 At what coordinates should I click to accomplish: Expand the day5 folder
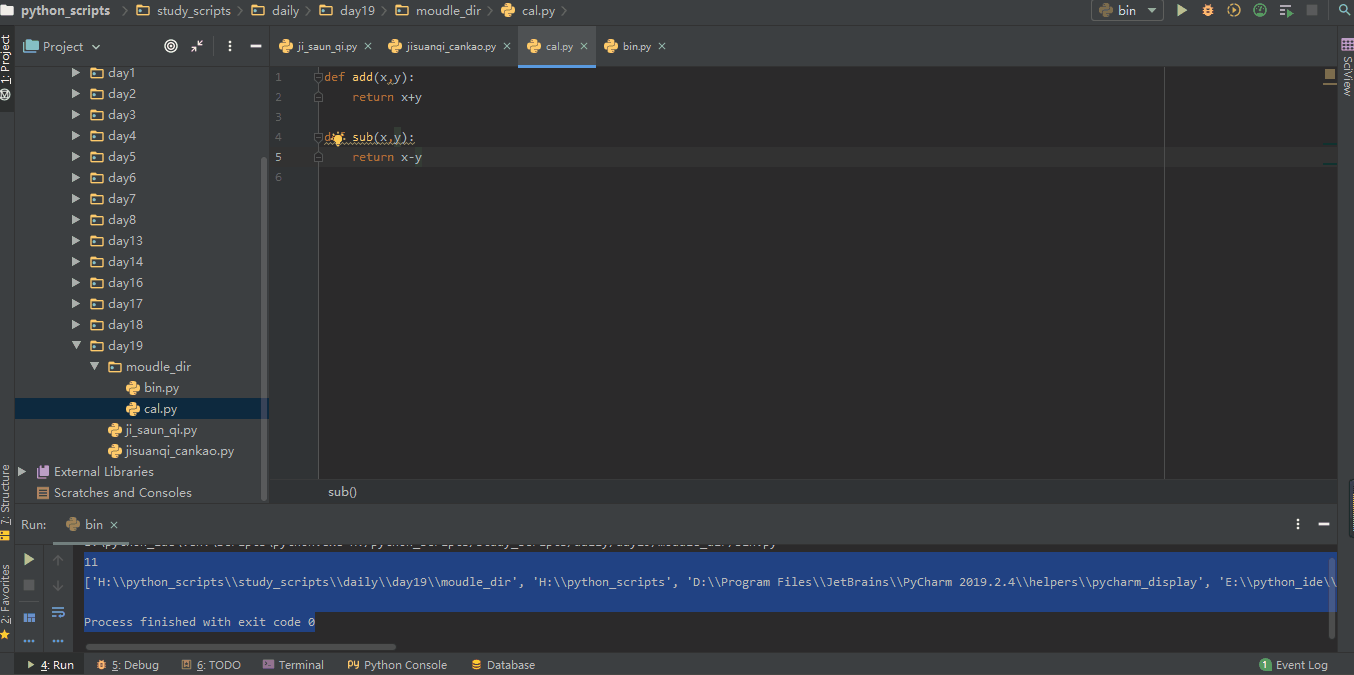(x=76, y=157)
